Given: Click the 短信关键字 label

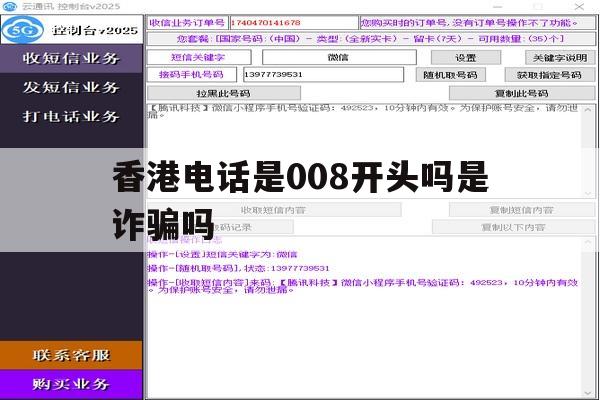Looking at the screenshot, I should click(x=199, y=57).
